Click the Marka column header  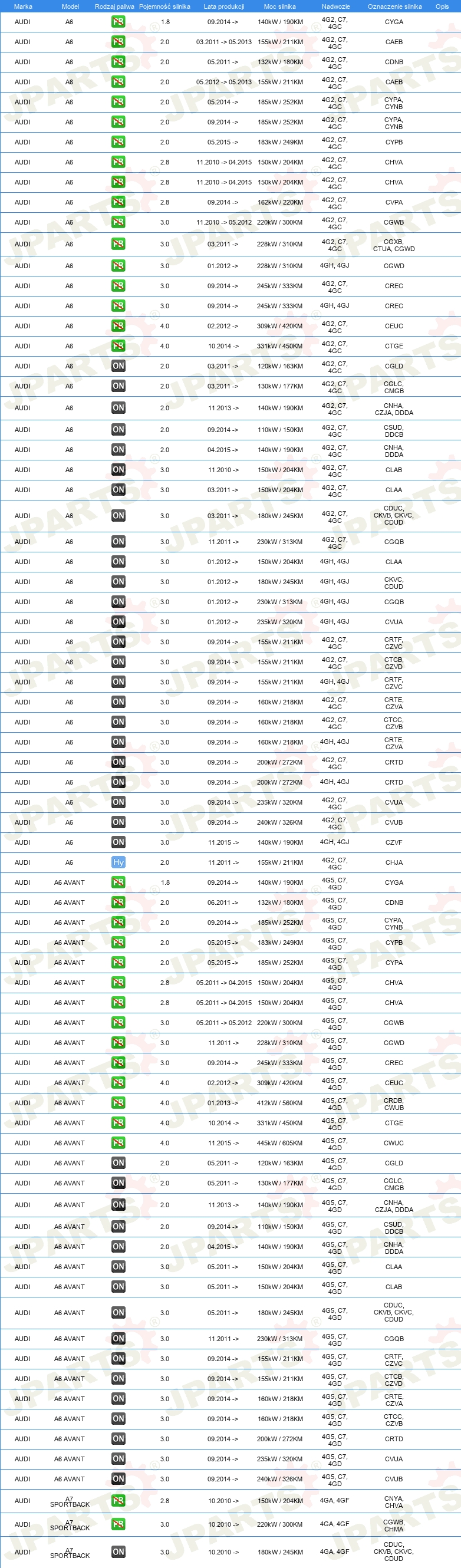(22, 6)
